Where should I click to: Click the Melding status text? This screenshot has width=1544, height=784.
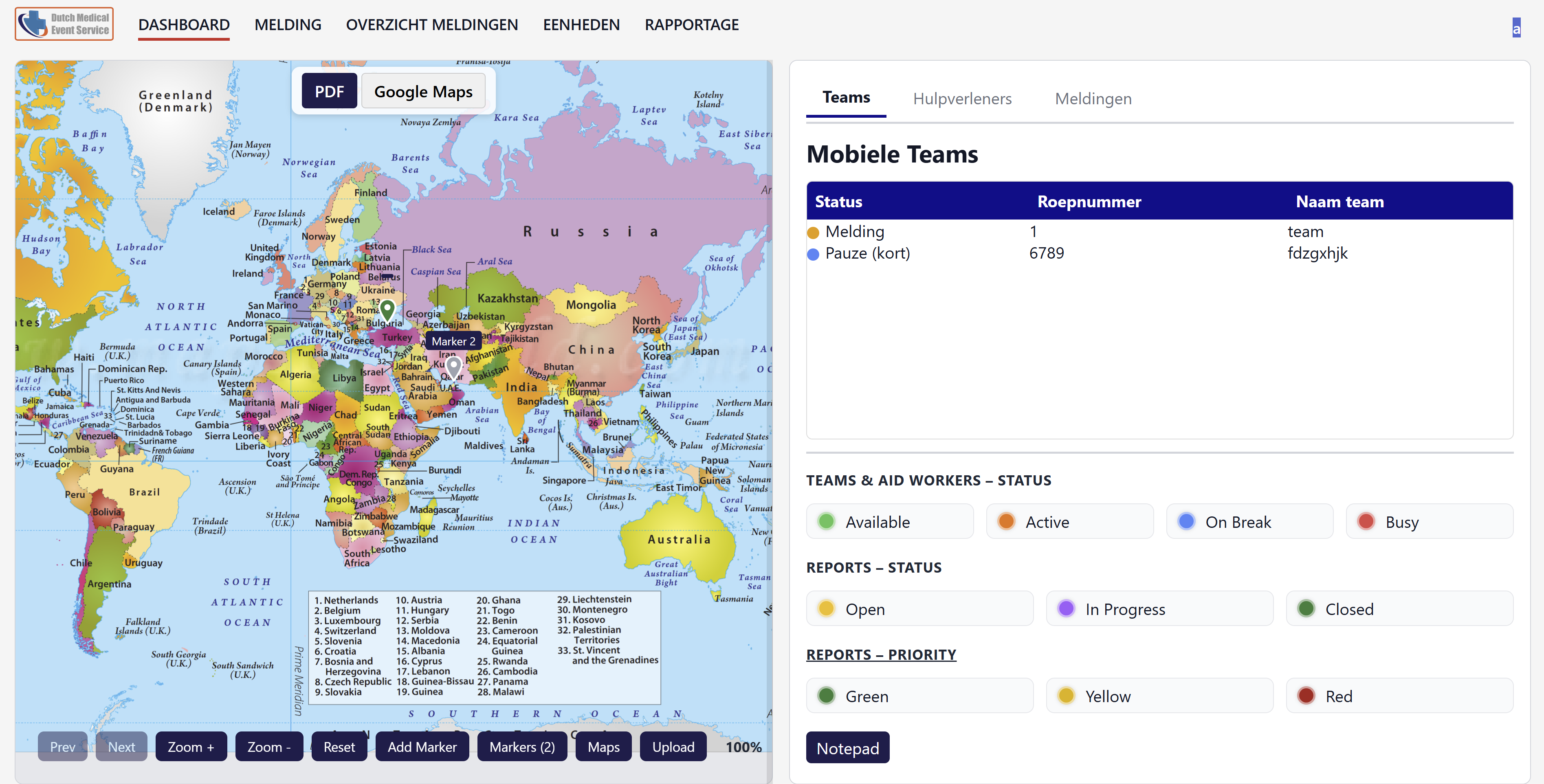(855, 231)
